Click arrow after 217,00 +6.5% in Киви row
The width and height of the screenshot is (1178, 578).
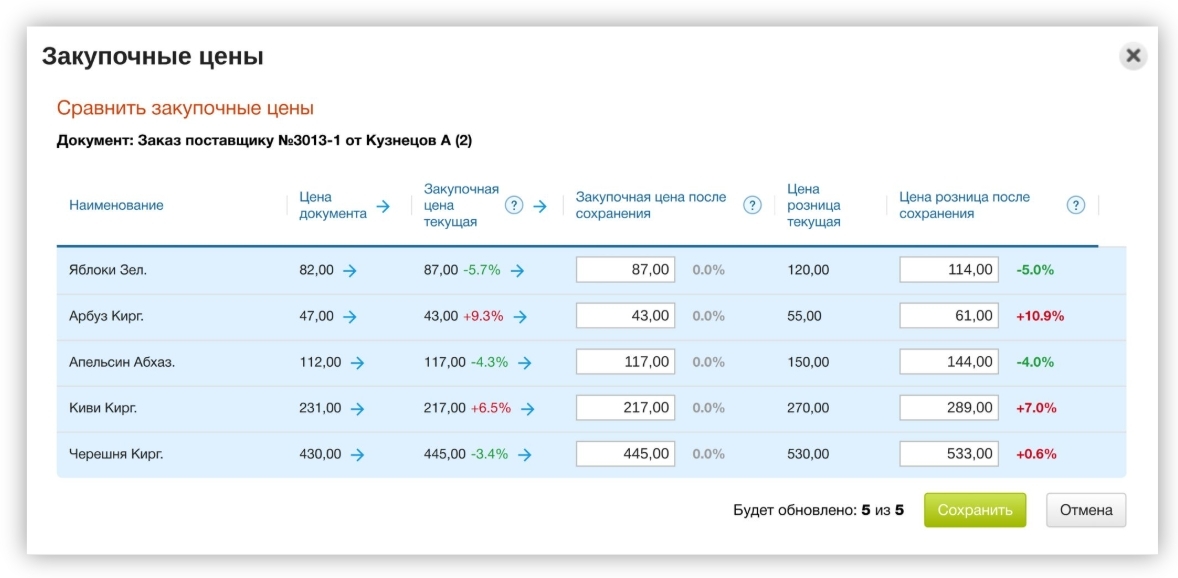(x=527, y=408)
